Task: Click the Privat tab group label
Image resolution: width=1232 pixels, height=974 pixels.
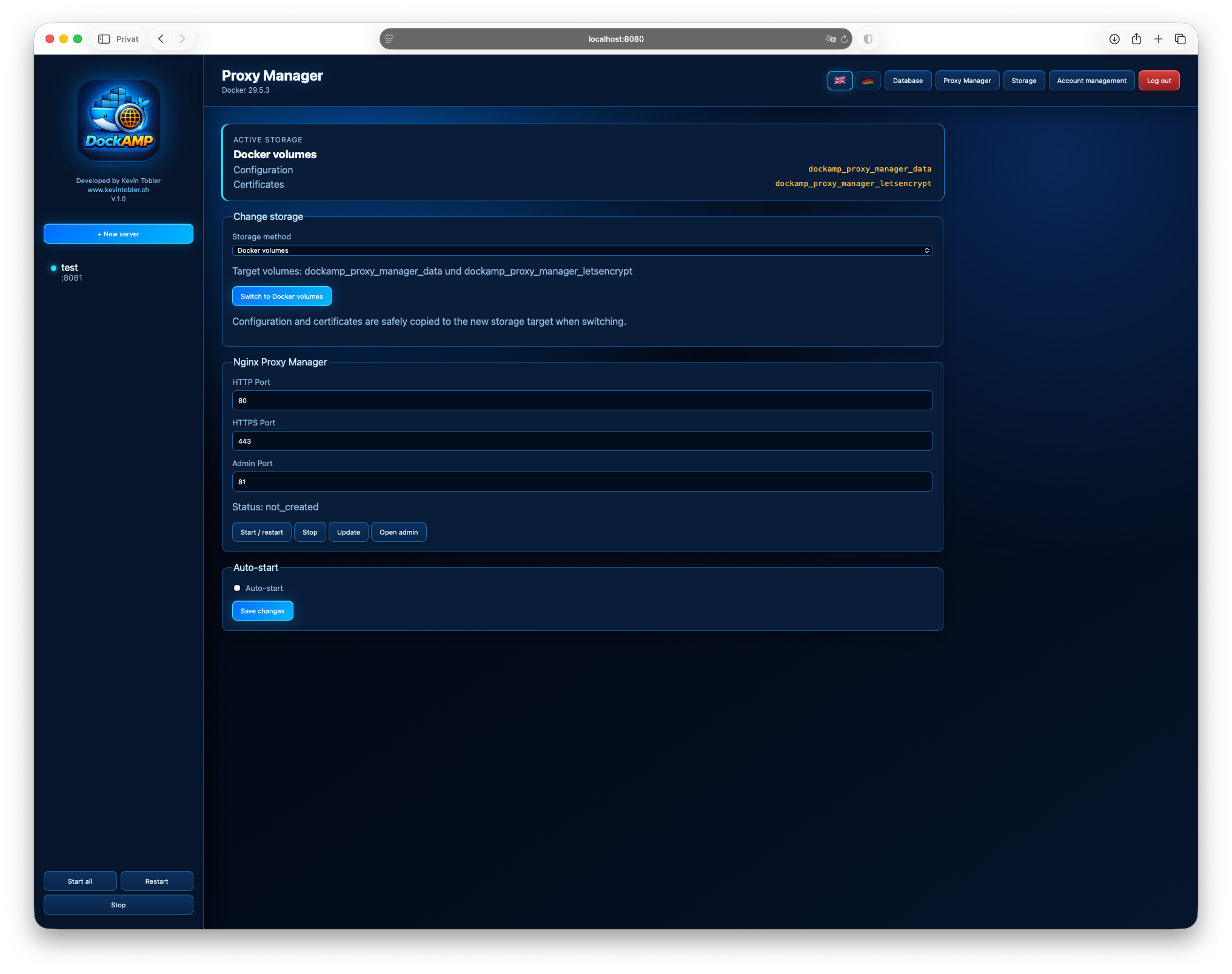Action: pos(127,39)
